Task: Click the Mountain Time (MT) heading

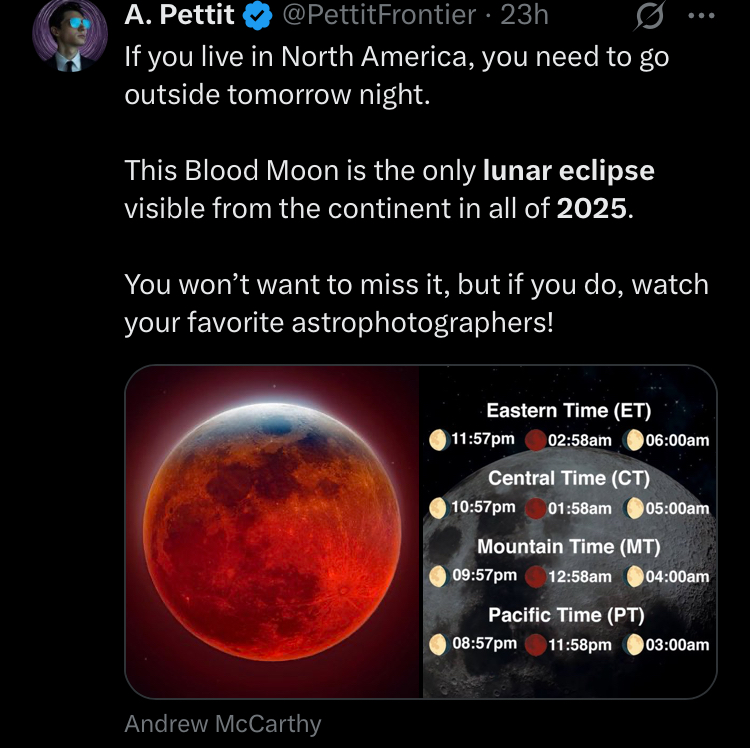Action: pyautogui.click(x=569, y=547)
